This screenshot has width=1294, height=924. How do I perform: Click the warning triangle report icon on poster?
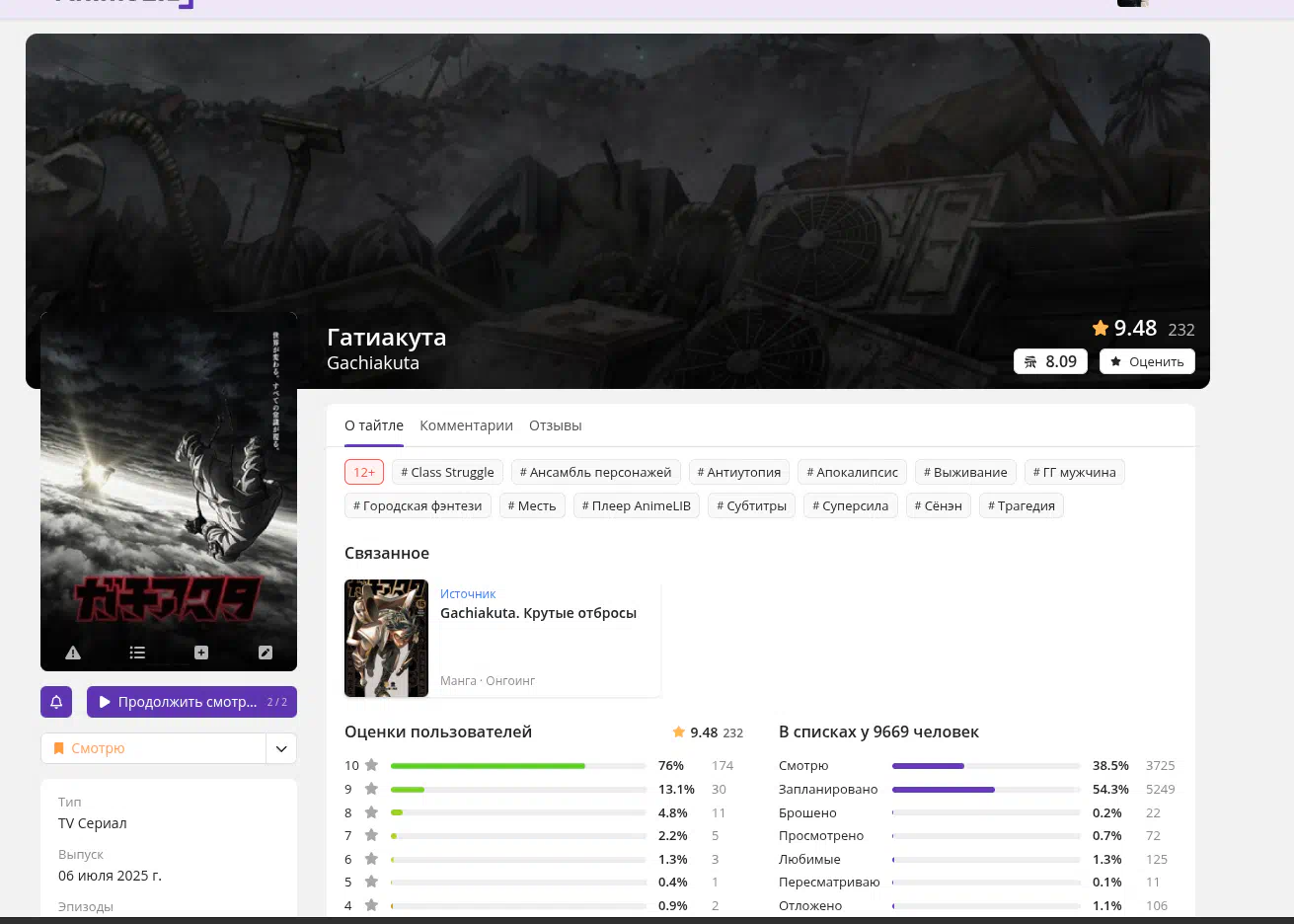[73, 653]
